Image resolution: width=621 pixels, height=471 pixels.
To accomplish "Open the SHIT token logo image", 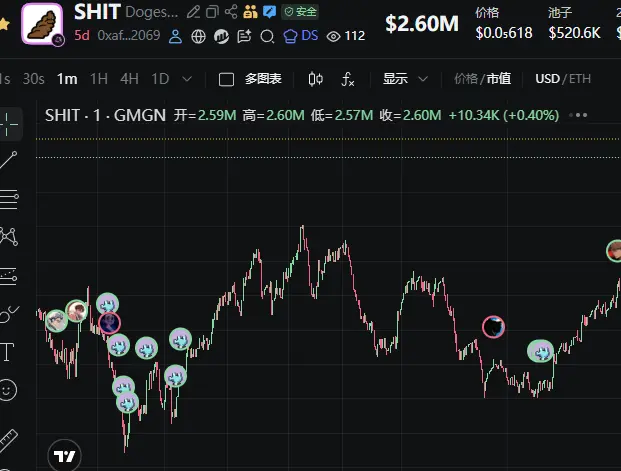I will 42,24.
